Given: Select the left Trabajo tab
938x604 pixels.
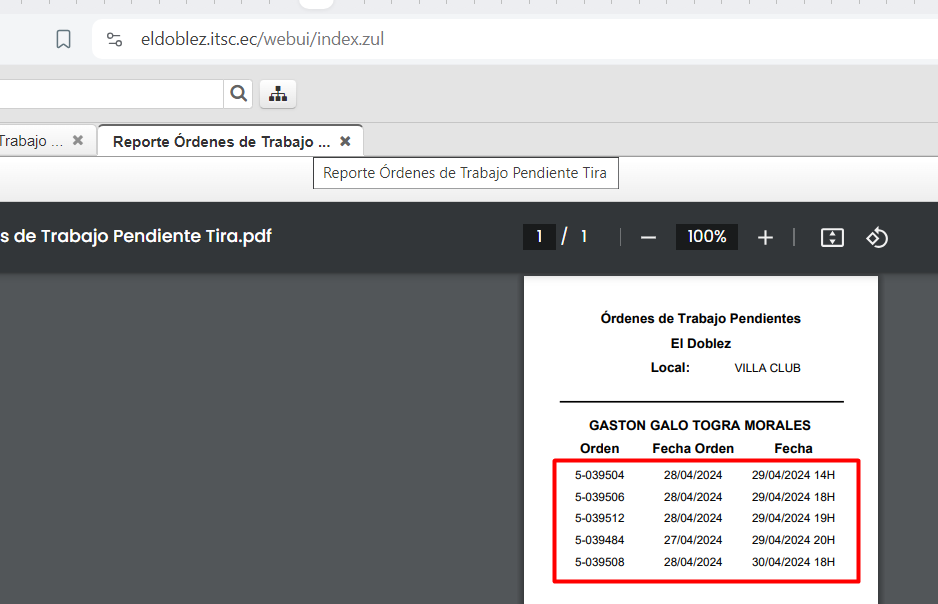Looking at the screenshot, I should tap(30, 141).
